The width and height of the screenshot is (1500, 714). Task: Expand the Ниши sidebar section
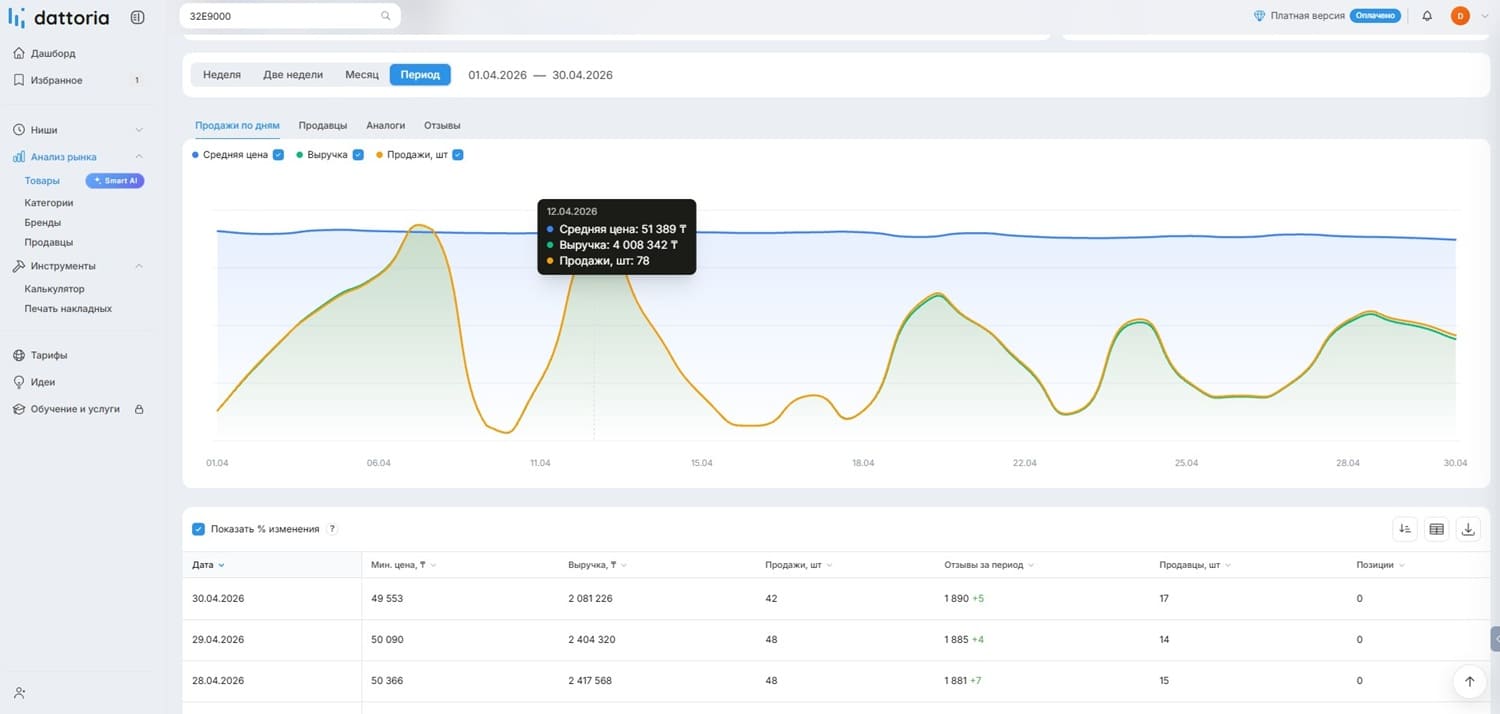[x=139, y=130]
